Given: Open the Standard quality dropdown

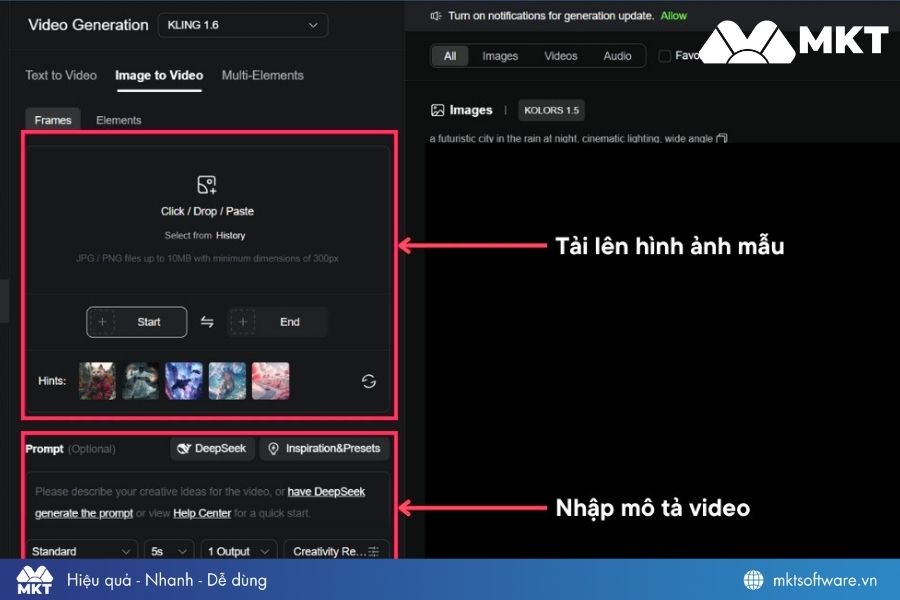Looking at the screenshot, I should [80, 551].
